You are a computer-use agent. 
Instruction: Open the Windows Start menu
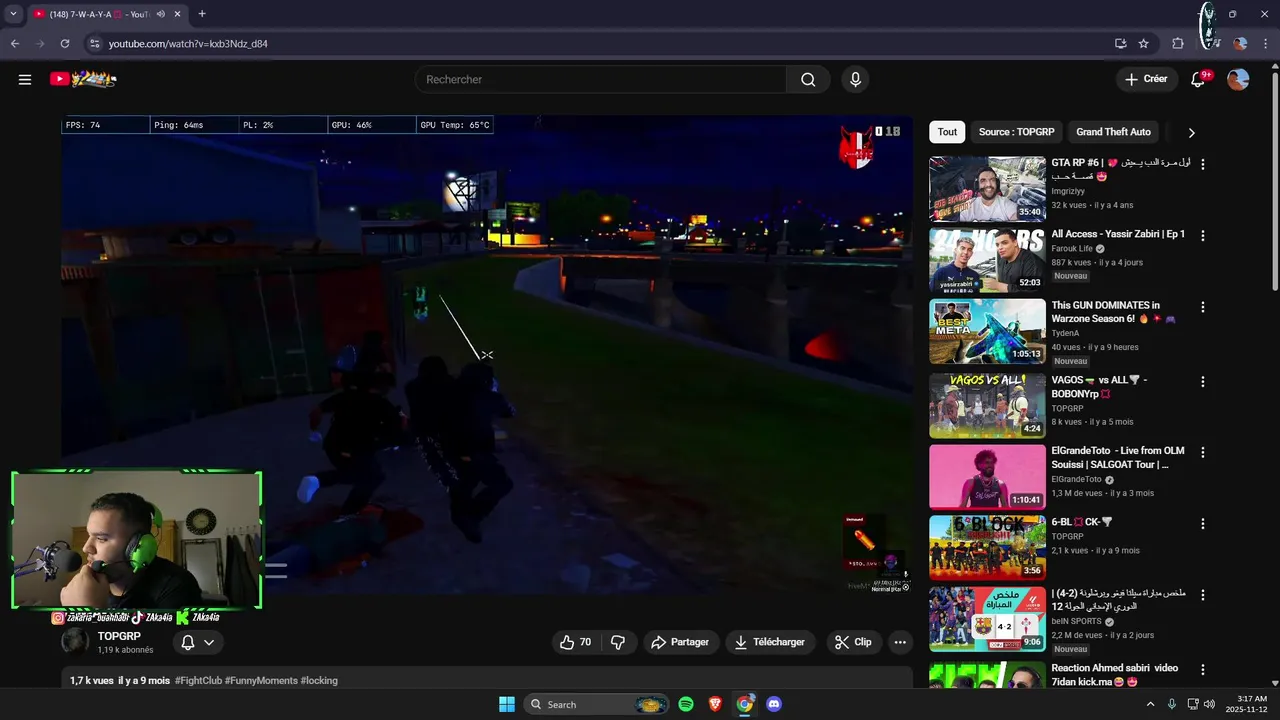tap(507, 704)
